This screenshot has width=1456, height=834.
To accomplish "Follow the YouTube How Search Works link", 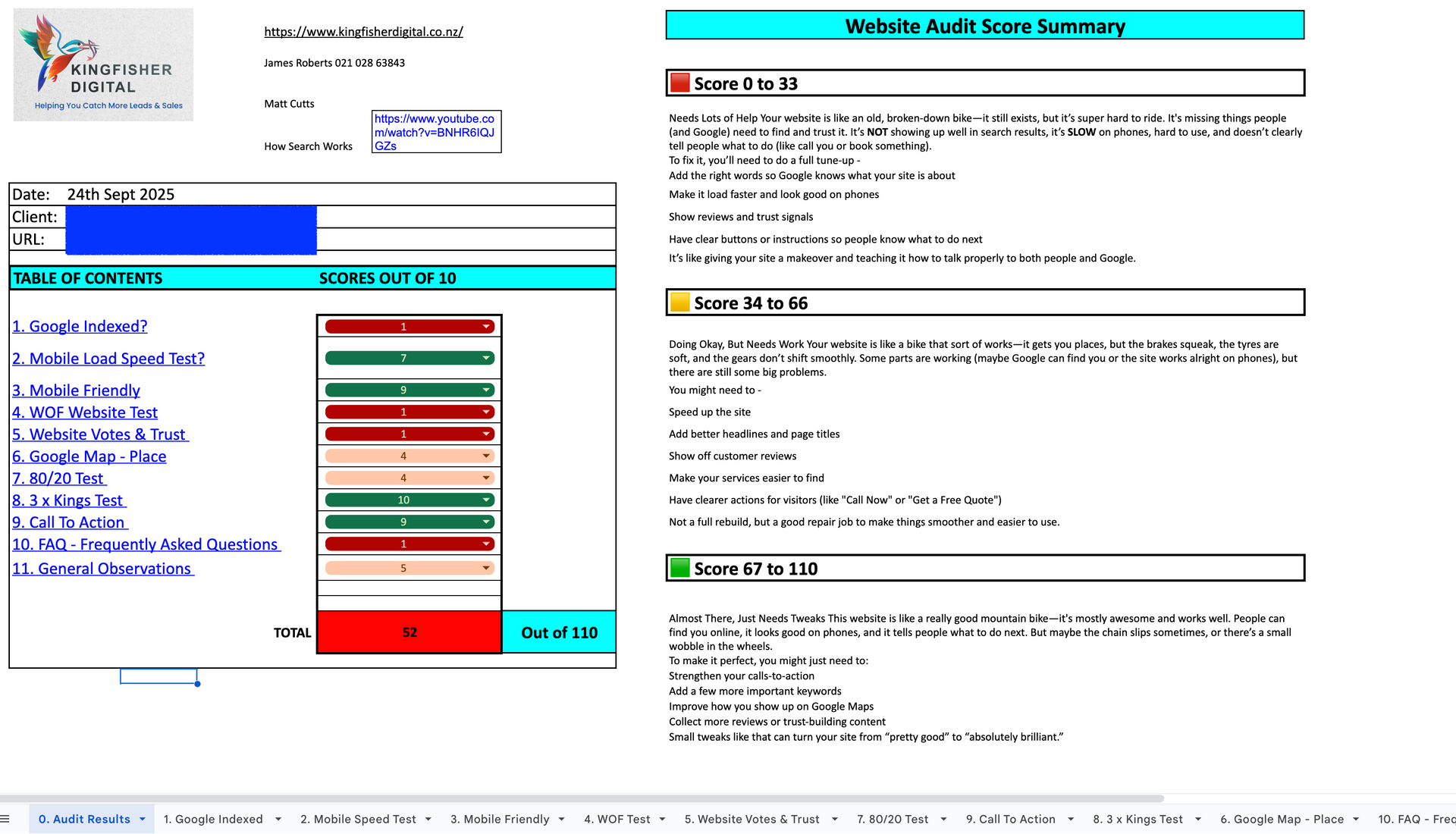I will [434, 132].
